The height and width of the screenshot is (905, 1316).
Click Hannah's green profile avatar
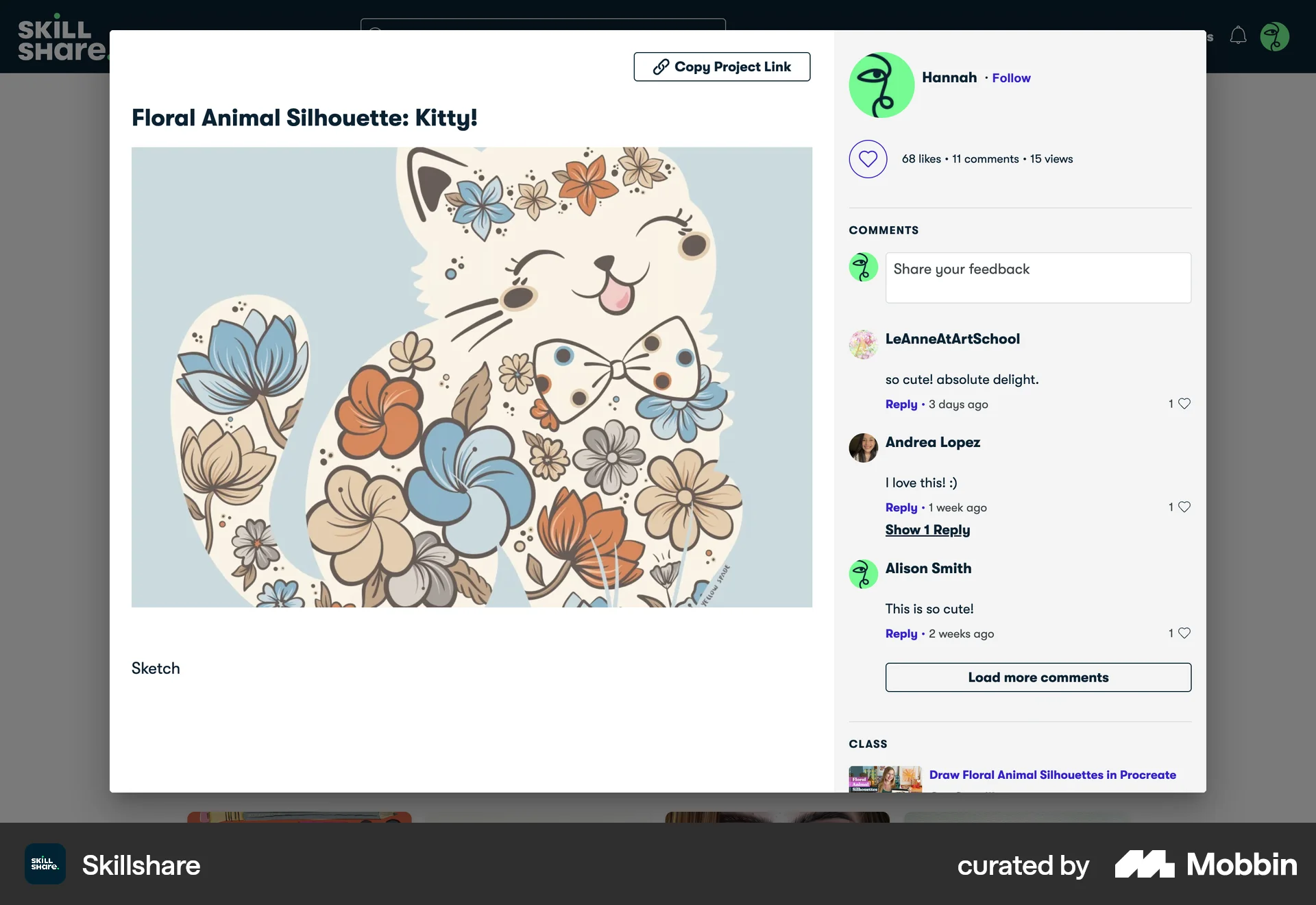pos(881,84)
